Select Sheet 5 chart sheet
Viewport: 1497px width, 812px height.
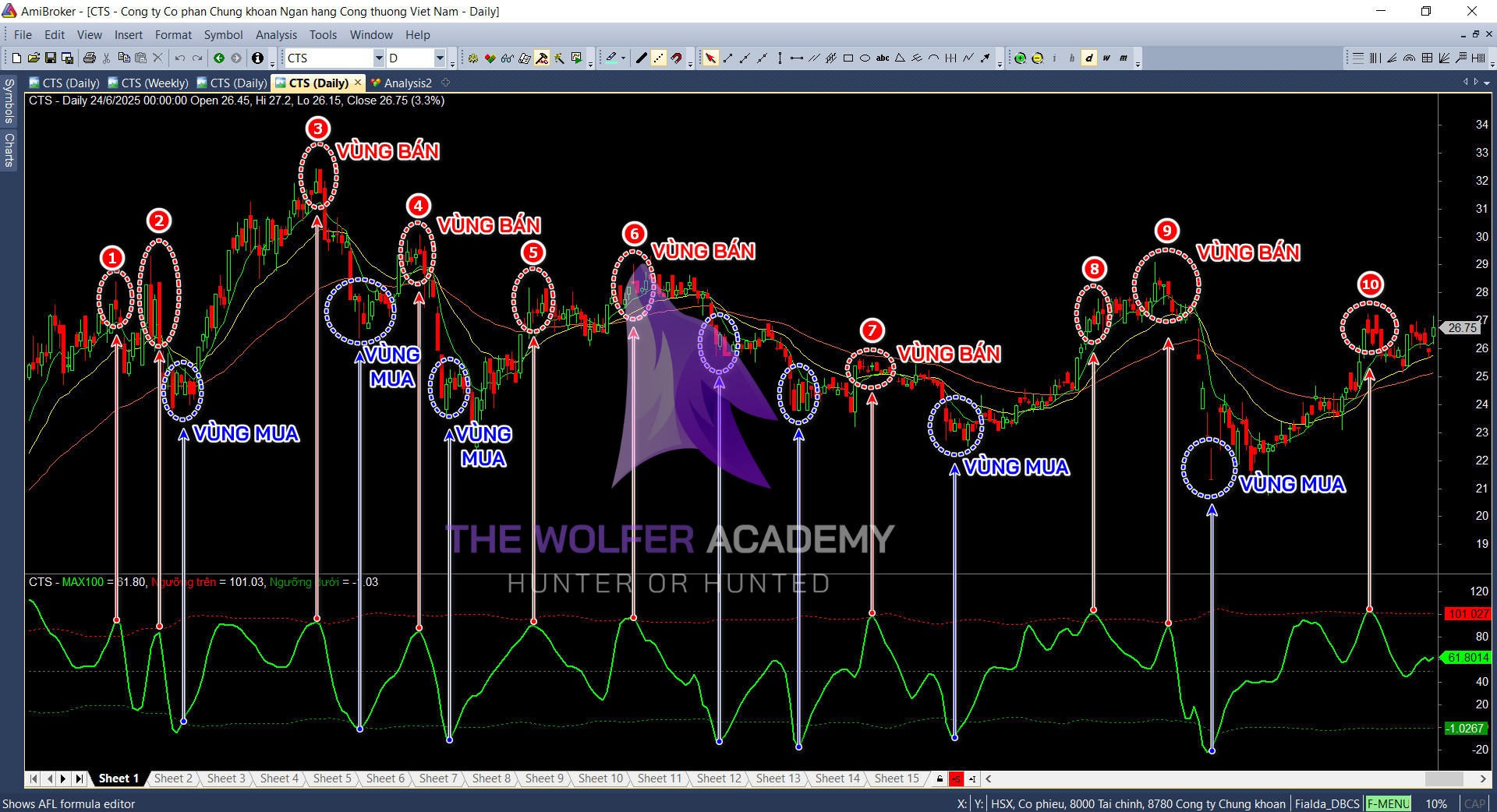pos(332,778)
